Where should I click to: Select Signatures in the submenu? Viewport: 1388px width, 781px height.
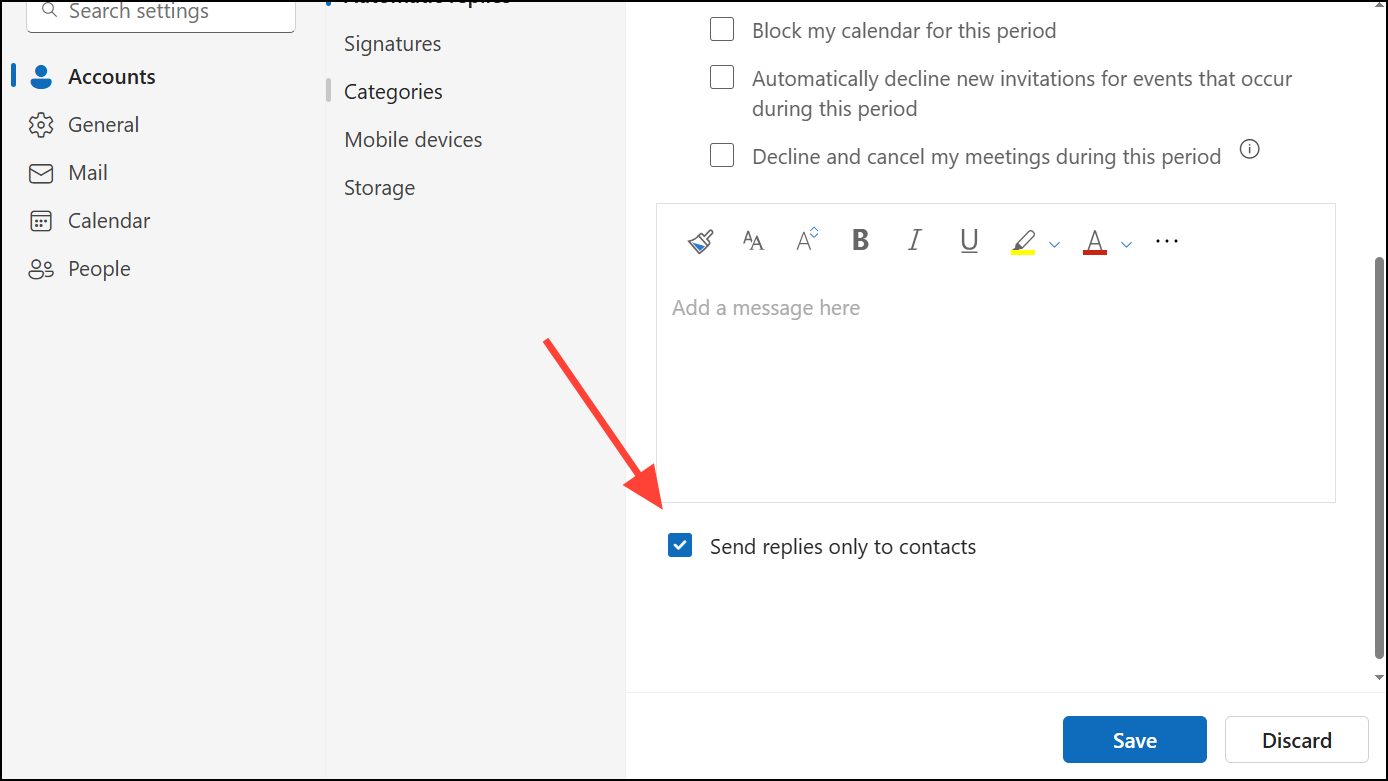point(393,44)
